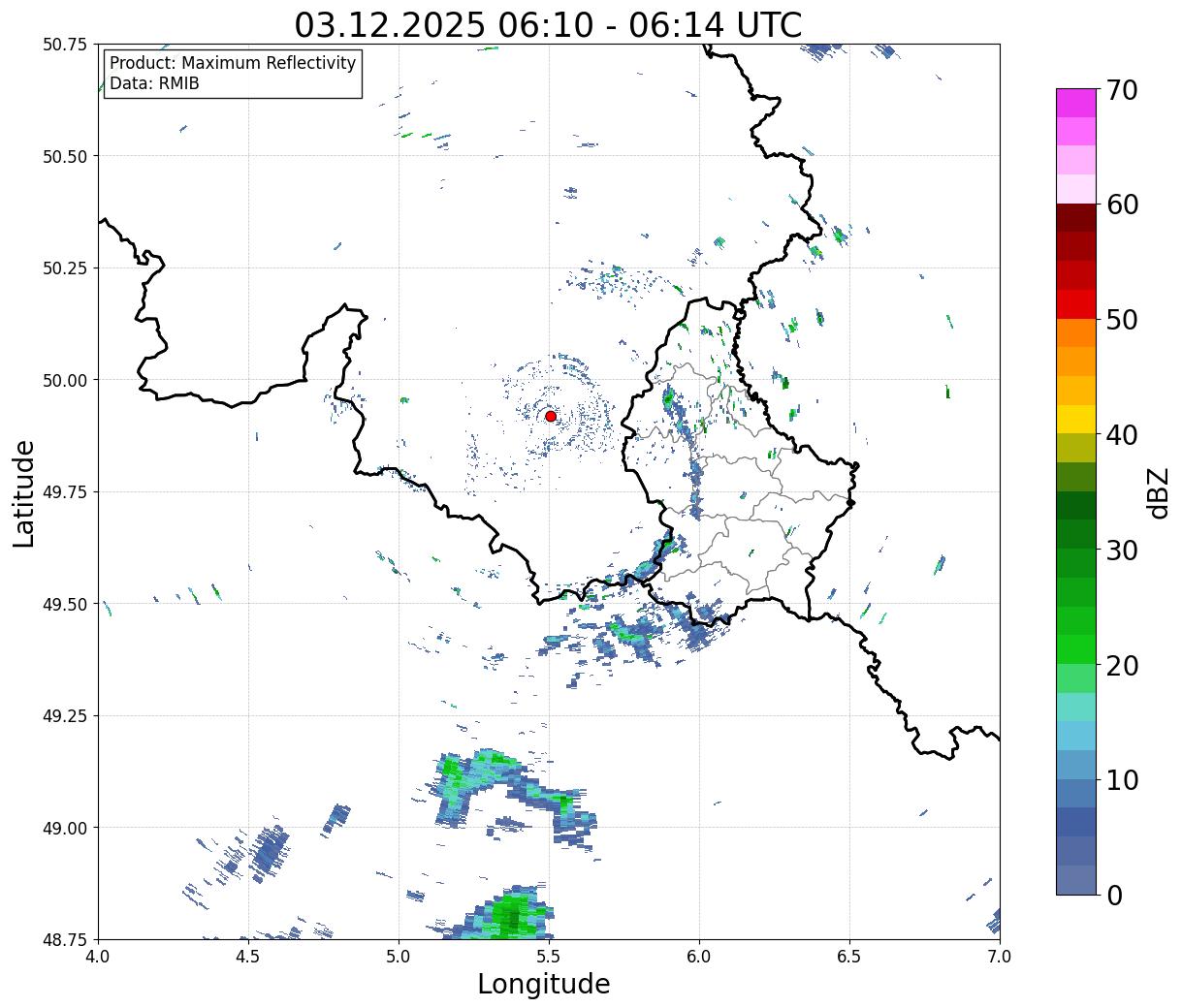Click latitude tick label 50.75
The height and width of the screenshot is (1008, 1182).
point(65,45)
